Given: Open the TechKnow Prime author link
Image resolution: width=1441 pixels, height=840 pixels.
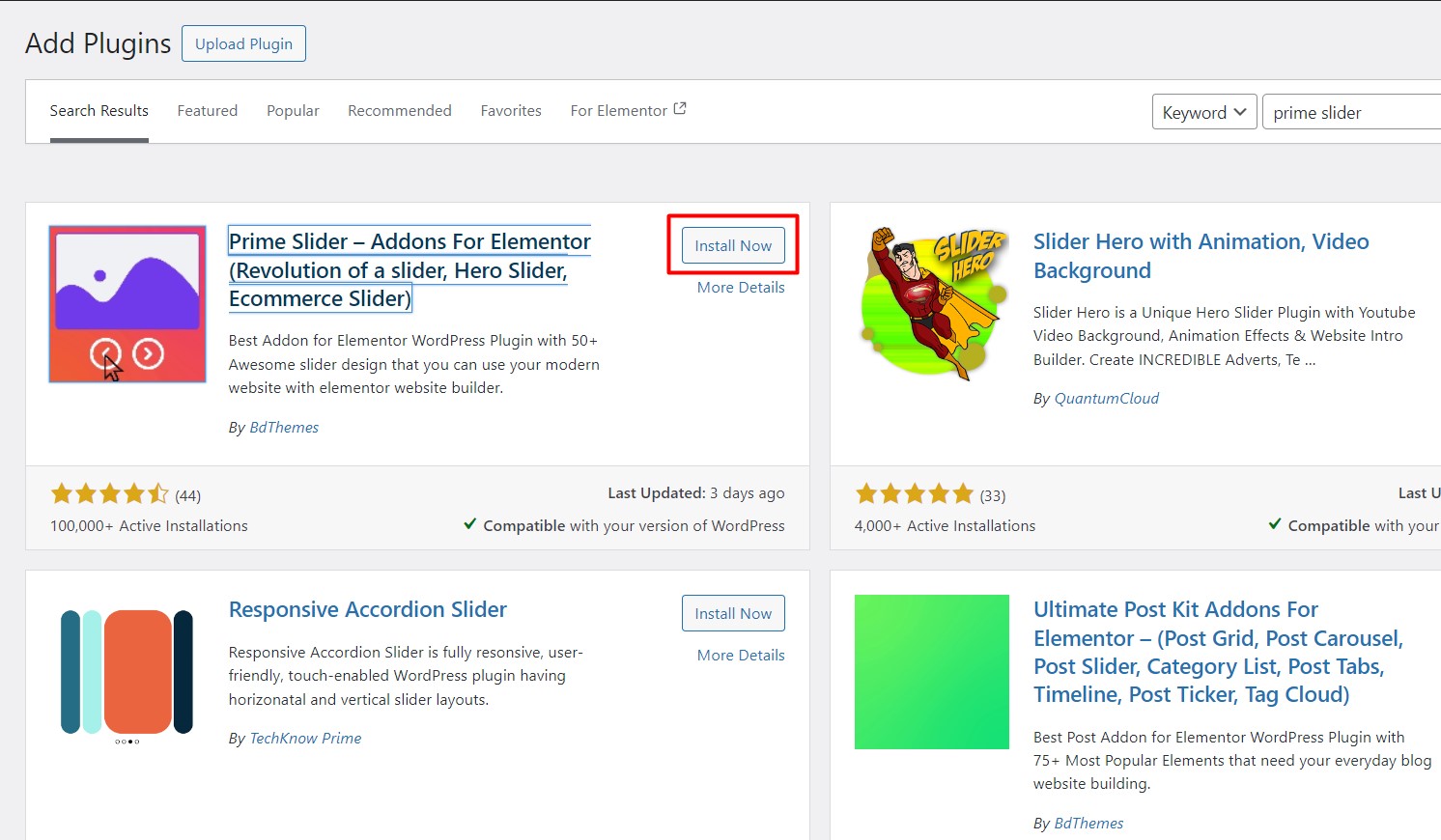Looking at the screenshot, I should (x=305, y=738).
